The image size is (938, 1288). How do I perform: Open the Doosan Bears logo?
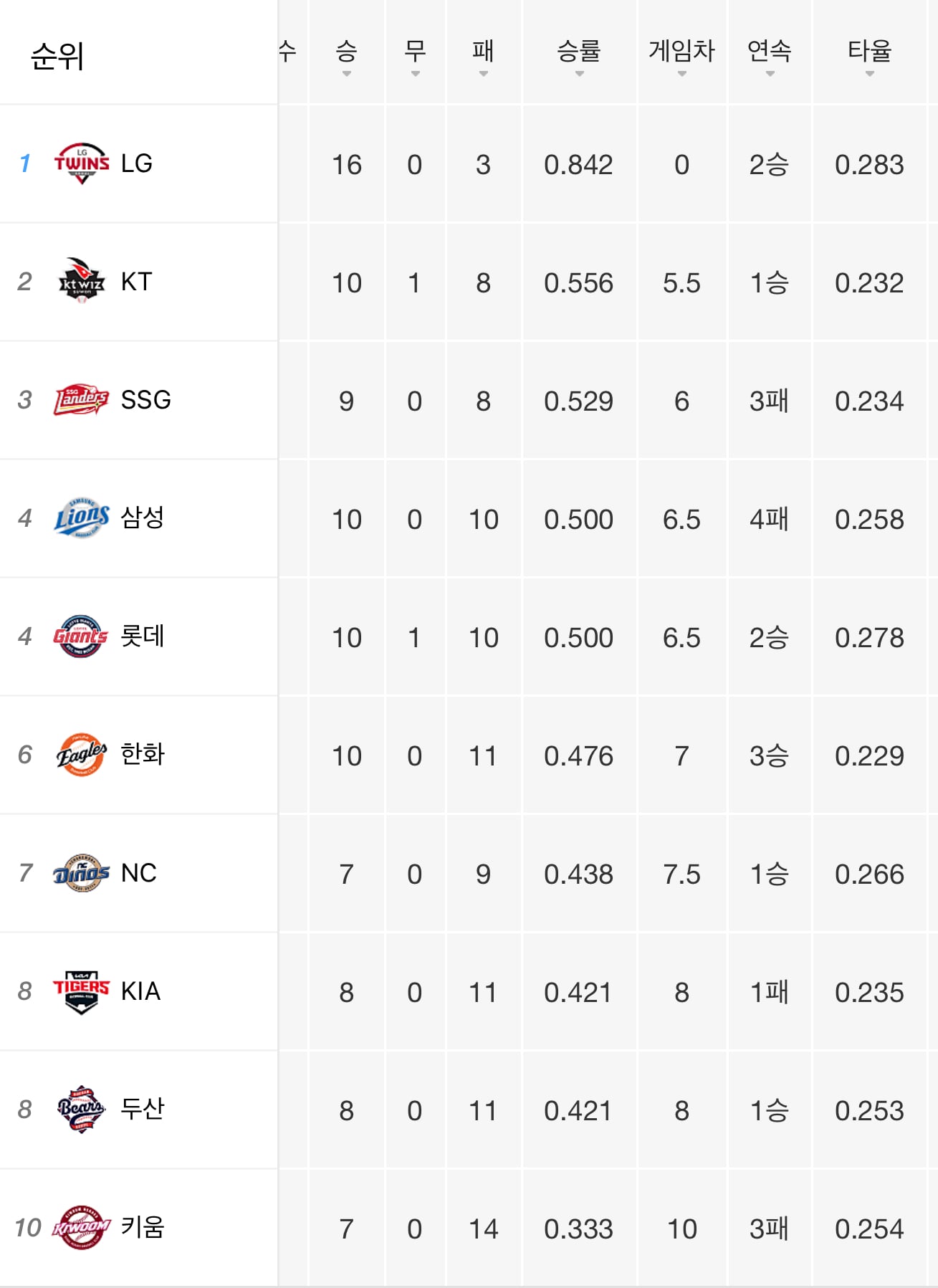(x=82, y=1109)
